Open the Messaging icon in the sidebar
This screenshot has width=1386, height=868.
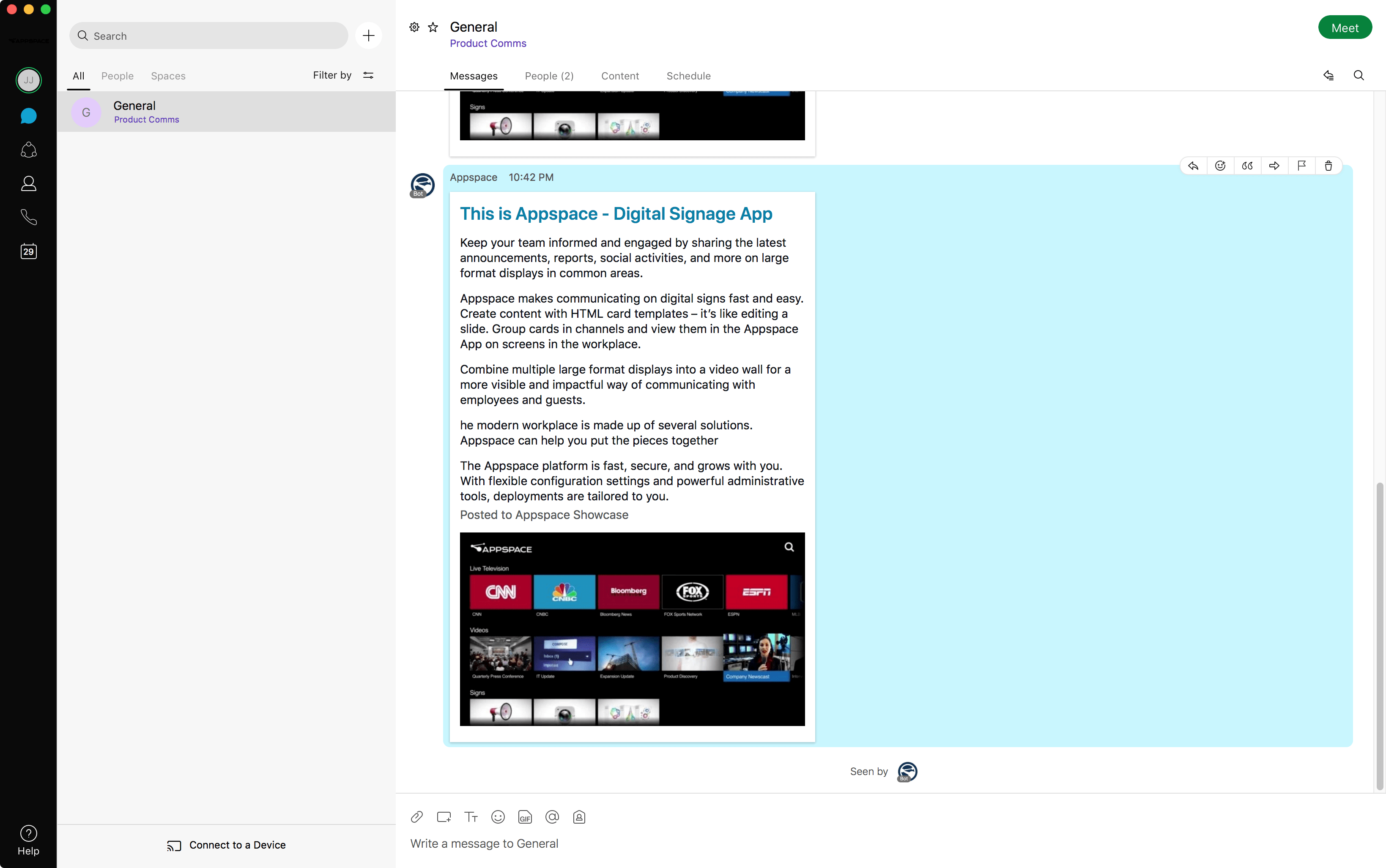(x=28, y=116)
